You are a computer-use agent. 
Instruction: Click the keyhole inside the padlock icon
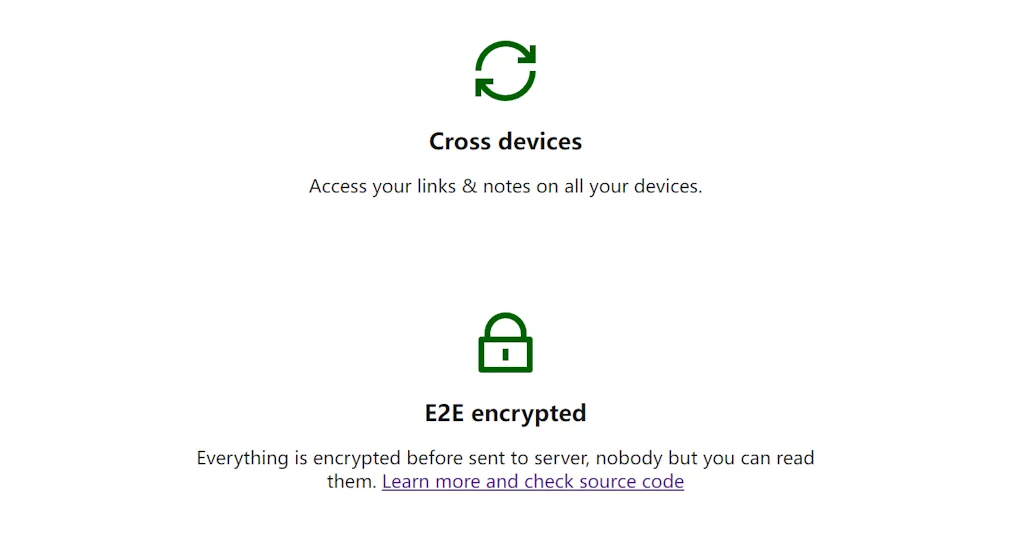click(x=505, y=353)
